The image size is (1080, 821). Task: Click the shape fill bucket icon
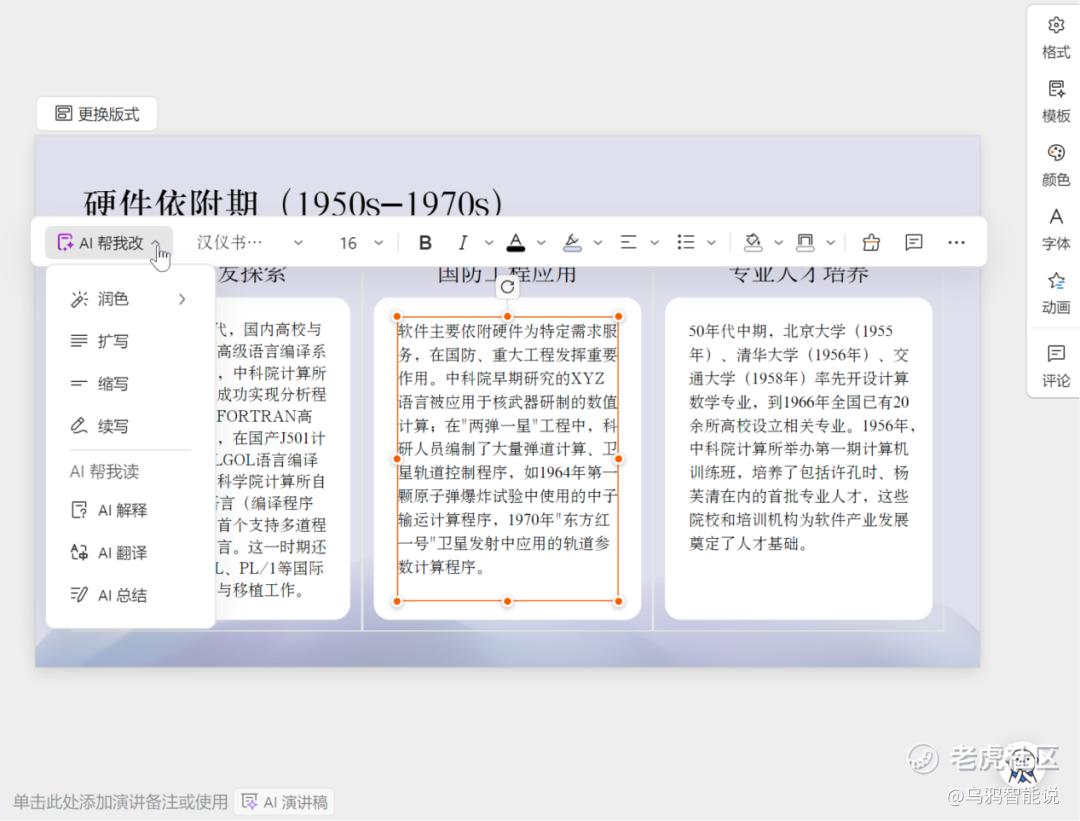[753, 242]
